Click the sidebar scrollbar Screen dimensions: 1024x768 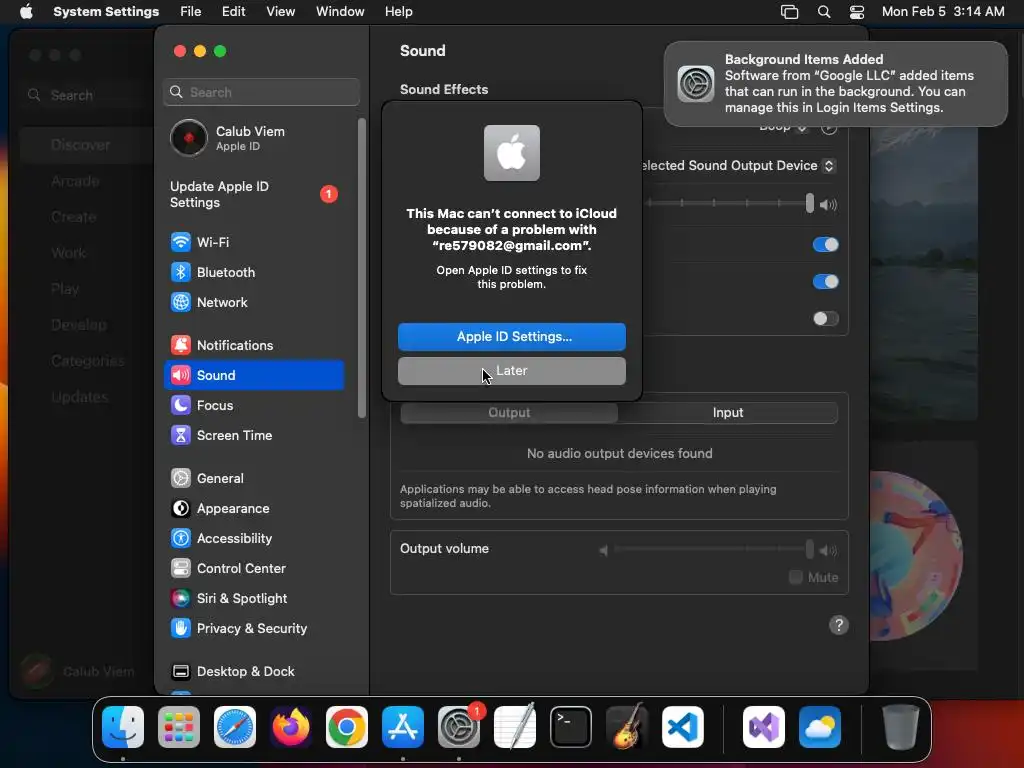click(362, 268)
